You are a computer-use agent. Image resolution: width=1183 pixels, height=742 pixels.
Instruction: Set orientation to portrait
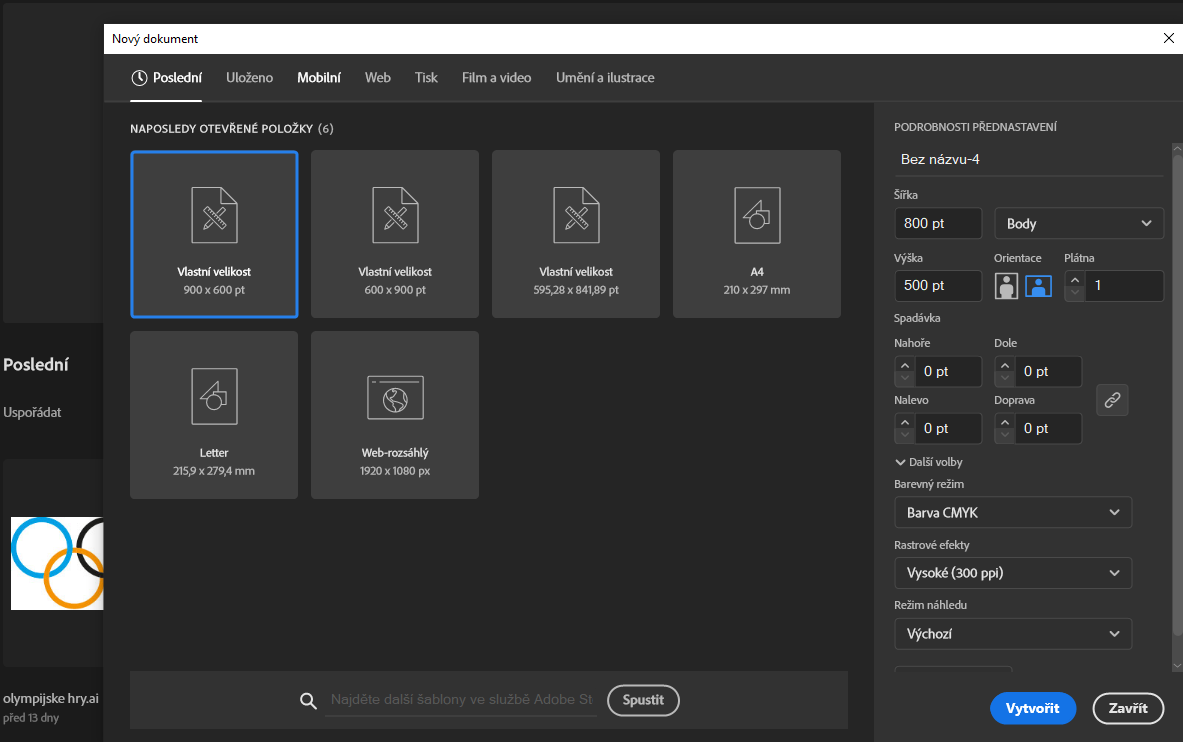pyautogui.click(x=1008, y=286)
